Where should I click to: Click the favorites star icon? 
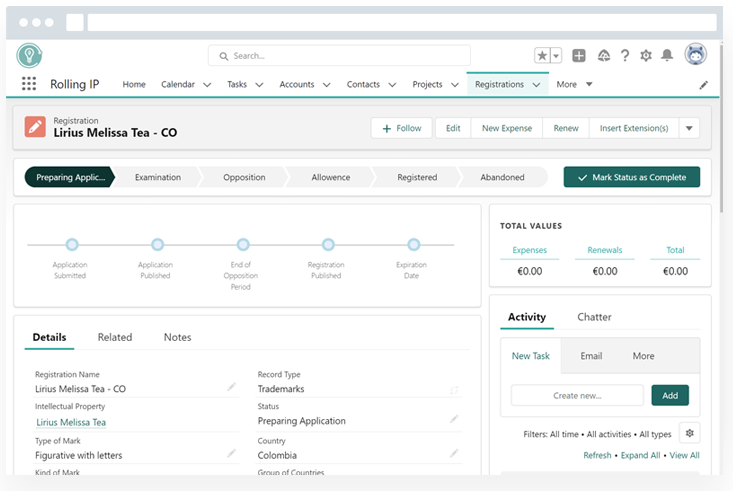point(542,56)
